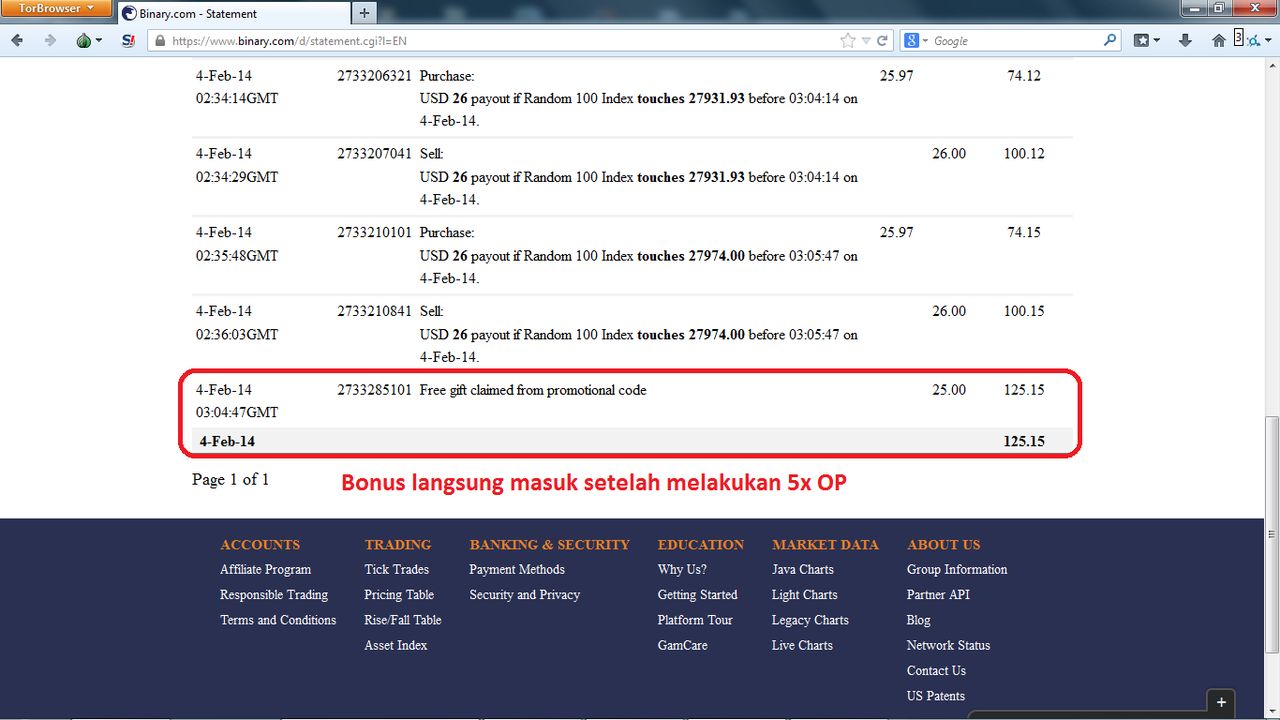1280x720 pixels.
Task: Open the Torbutton onion icon
Action: pyautogui.click(x=84, y=41)
